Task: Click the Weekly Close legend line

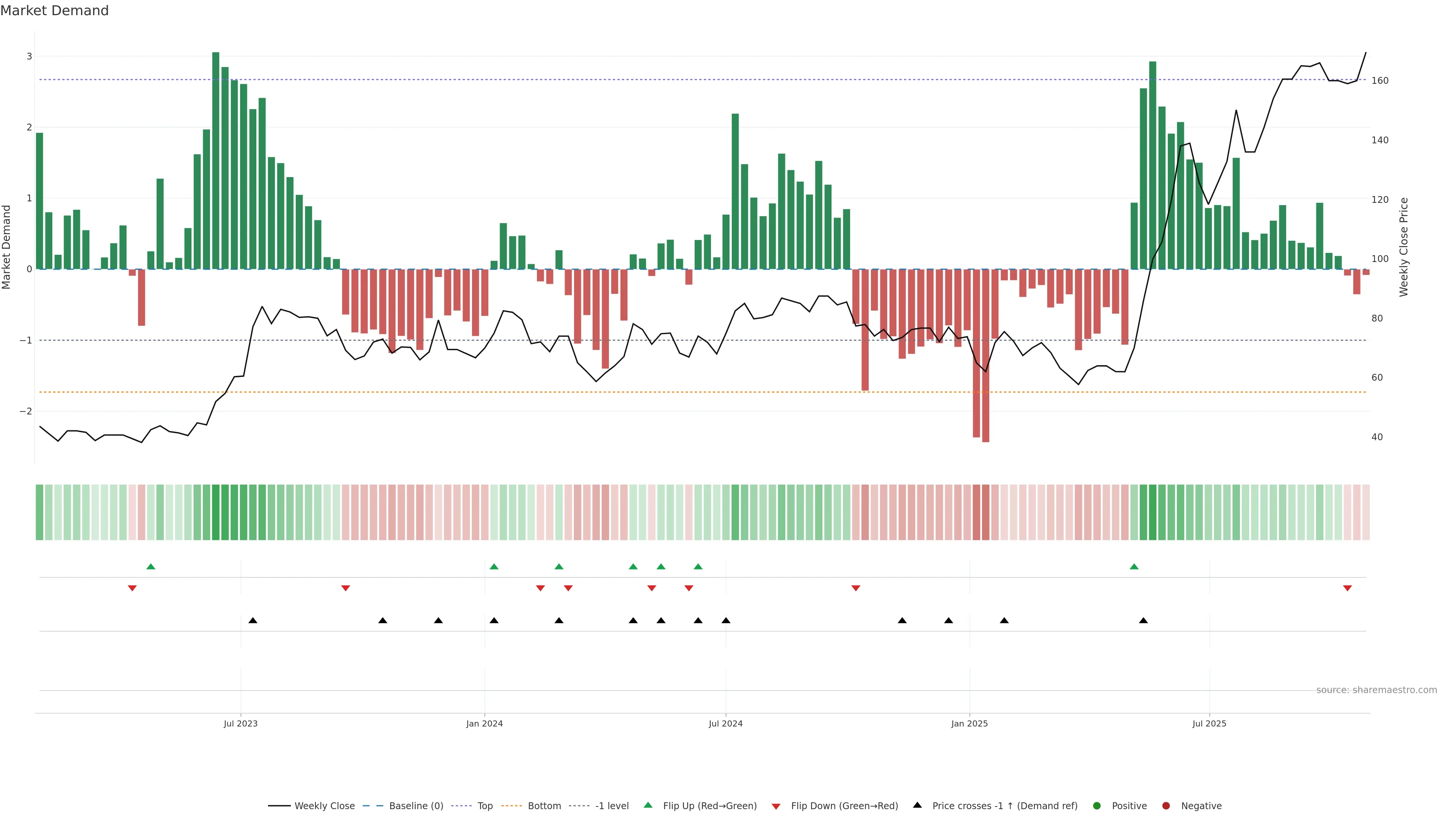Action: (279, 806)
